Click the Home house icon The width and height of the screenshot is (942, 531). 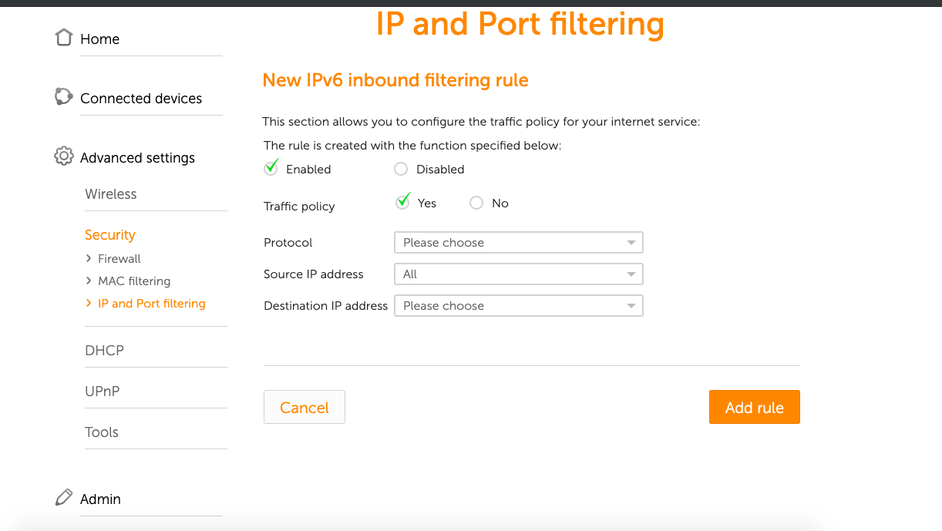(64, 38)
